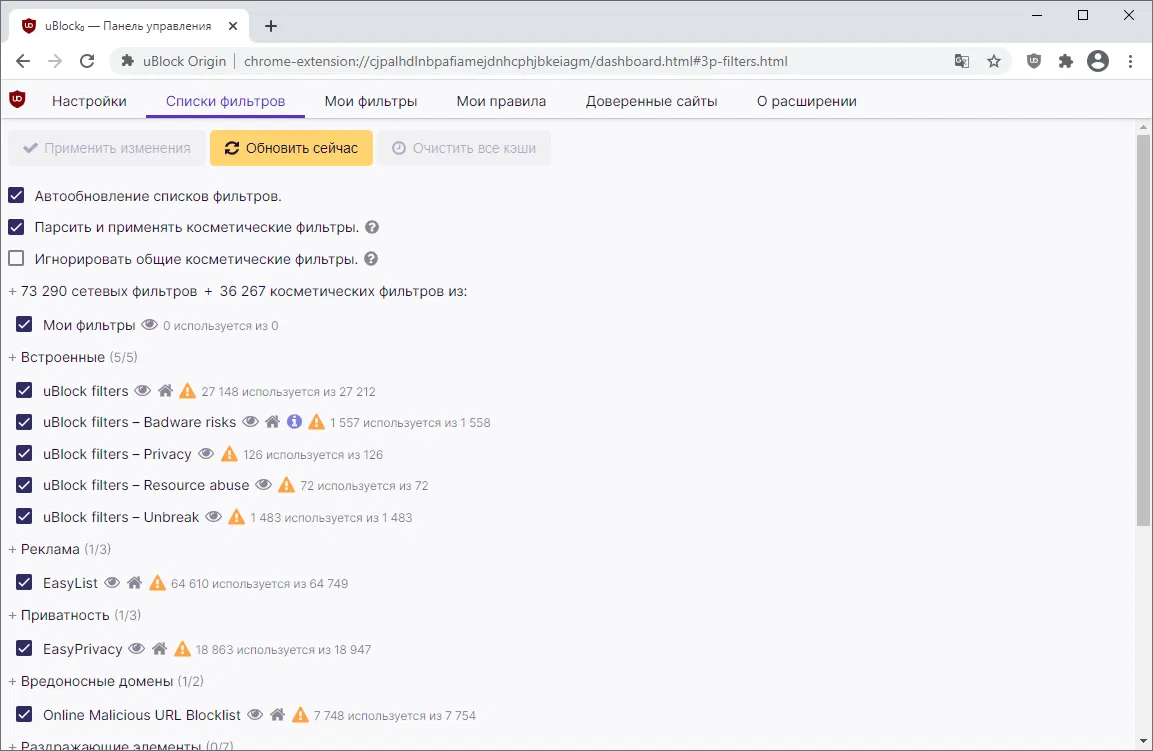Open the Extensions puzzle icon in Chrome
Screen dimensions: 1153x751
point(1065,62)
